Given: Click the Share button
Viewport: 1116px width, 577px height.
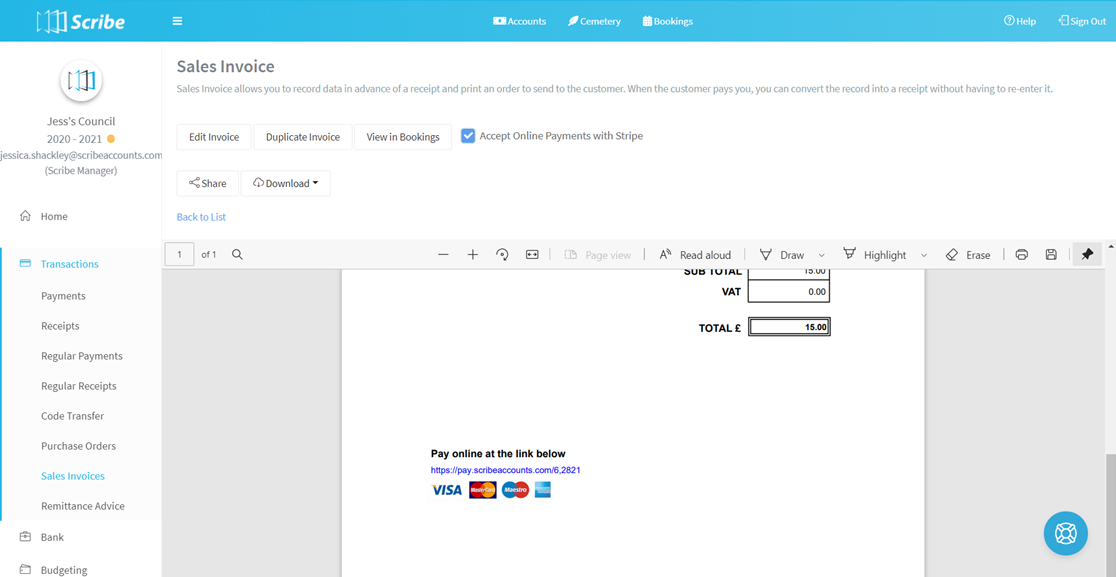Looking at the screenshot, I should 208,184.
